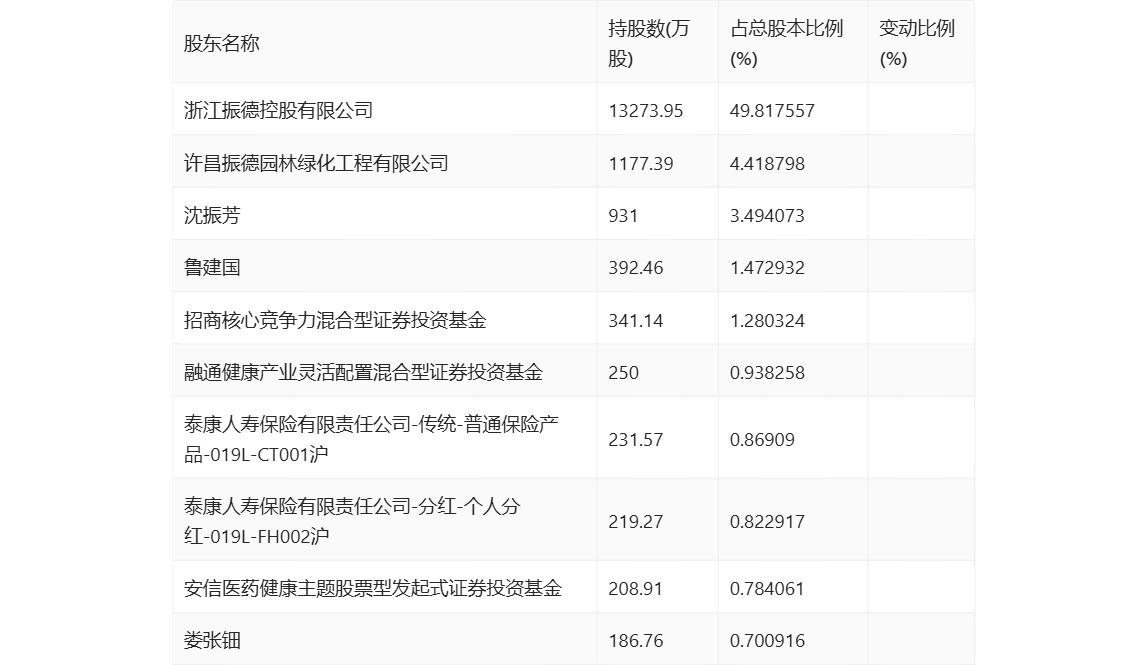This screenshot has height=665, width=1147.
Task: Click the percentage 0.86909
Action: (x=762, y=440)
